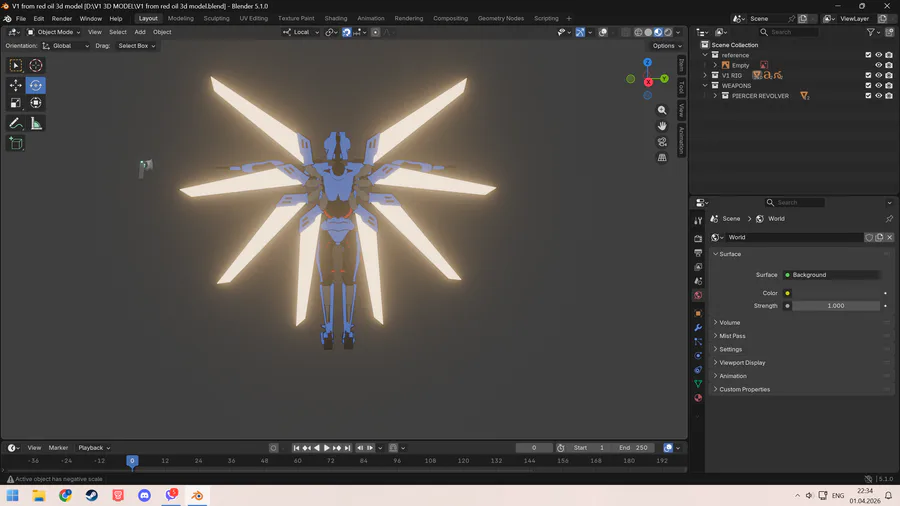Viewport: 900px width, 506px height.
Task: Select the Rotate tool
Action: (36, 85)
